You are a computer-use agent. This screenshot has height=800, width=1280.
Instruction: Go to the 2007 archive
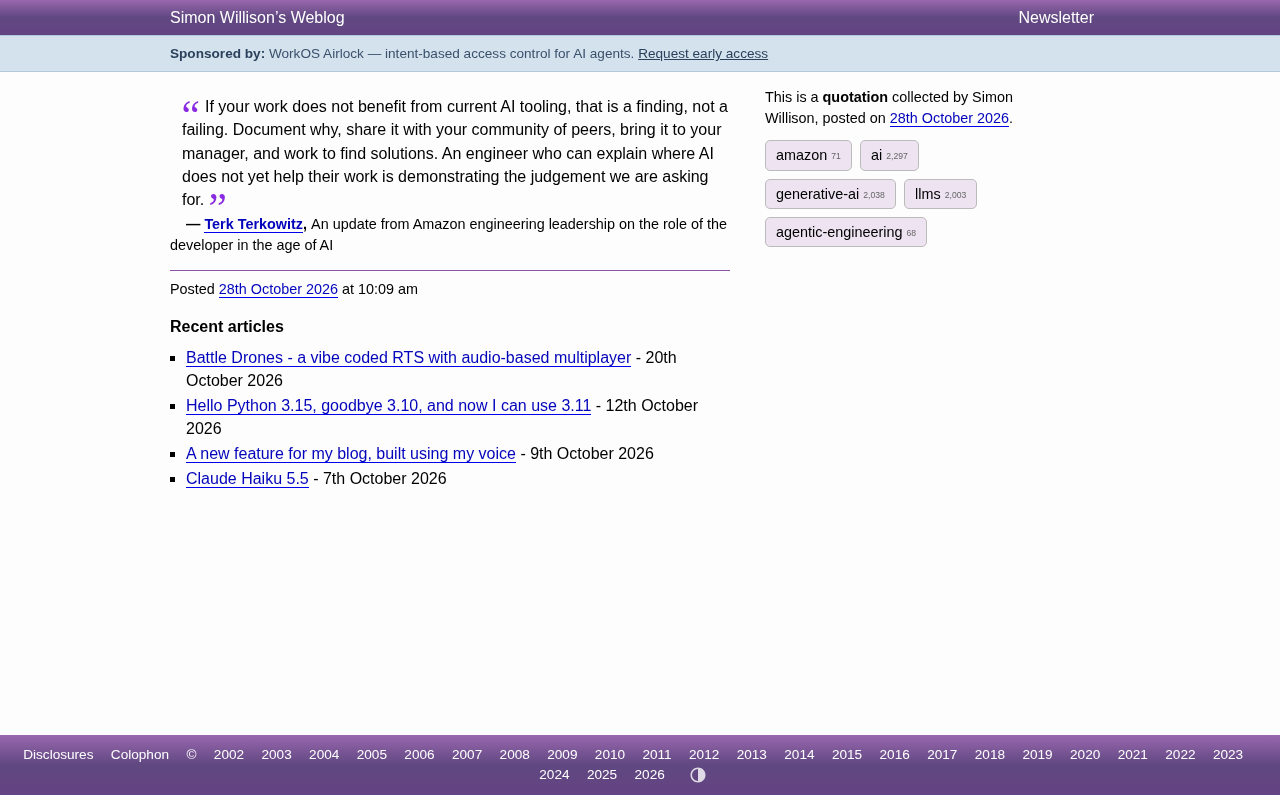(x=467, y=755)
